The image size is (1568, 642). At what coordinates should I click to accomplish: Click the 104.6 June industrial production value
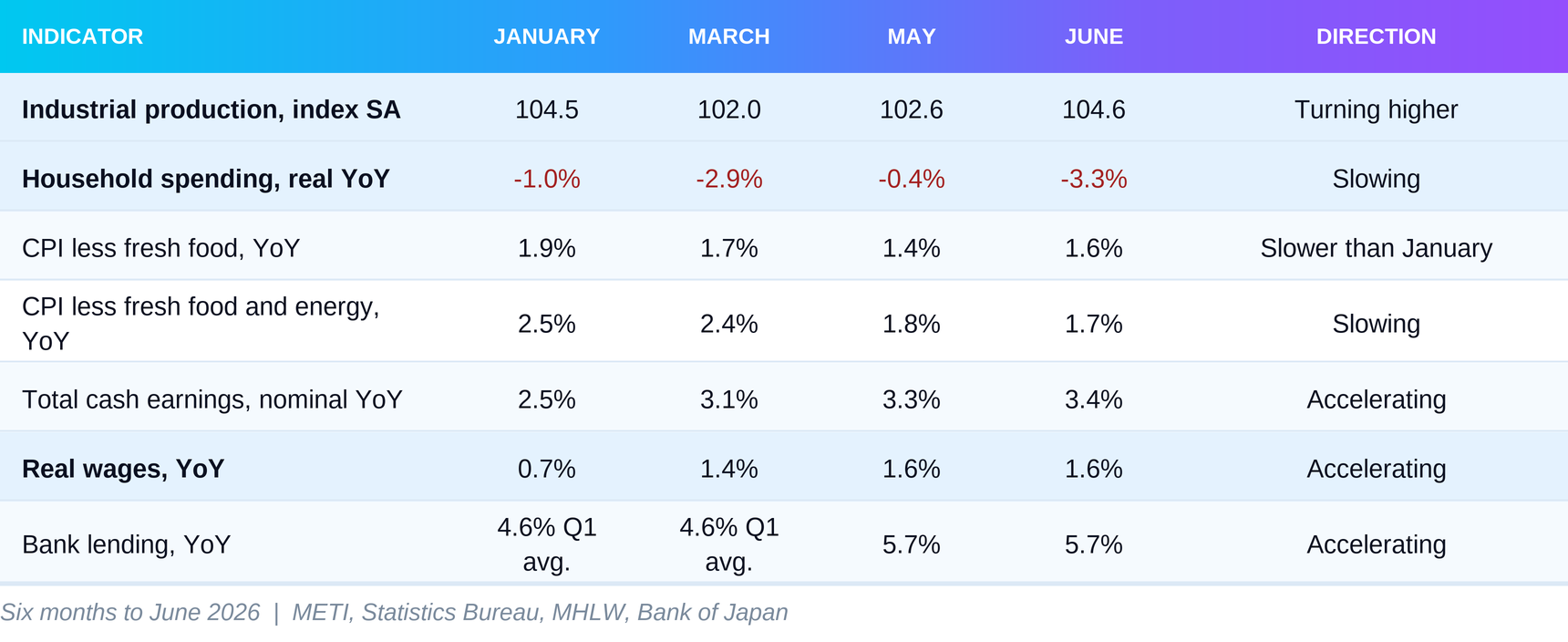coord(1094,109)
